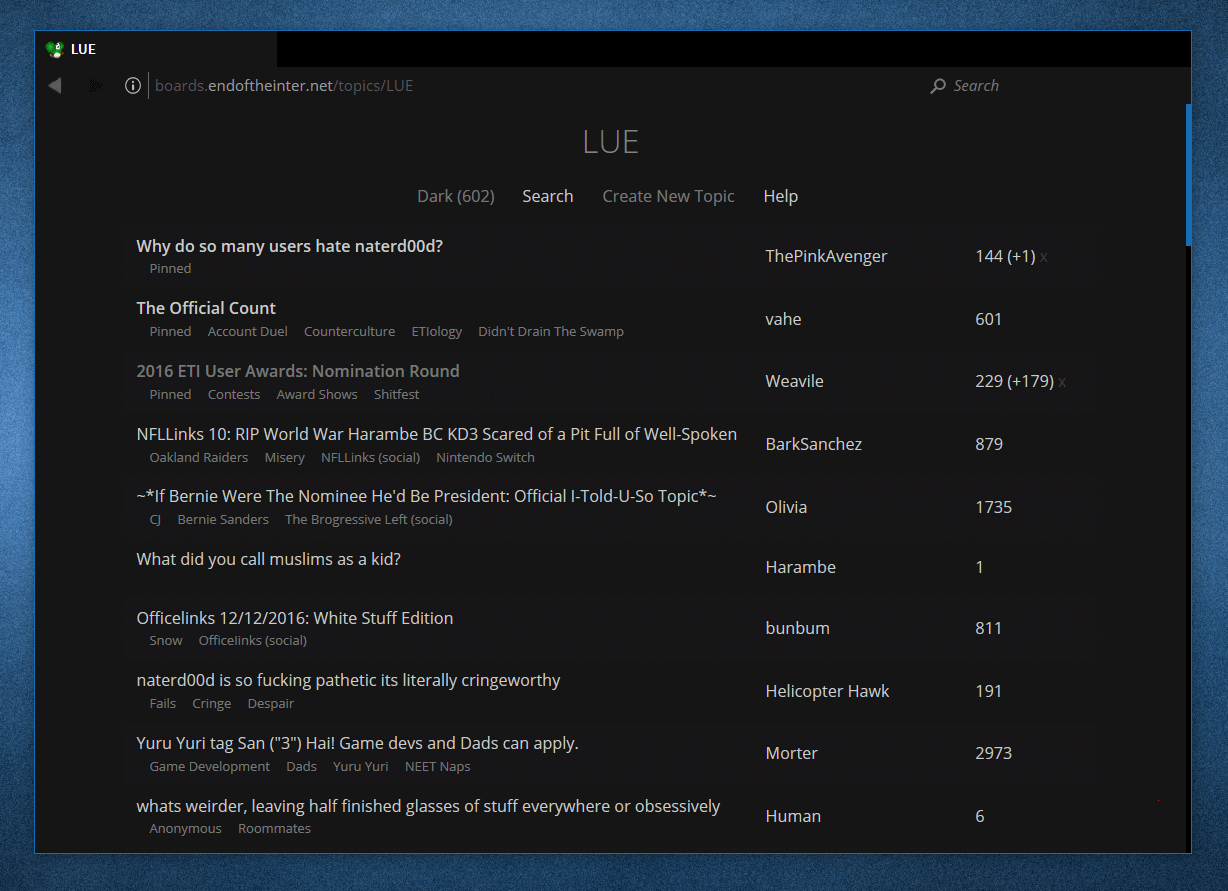Open '2016 ETI User Awards: Nomination Round'

tap(298, 371)
